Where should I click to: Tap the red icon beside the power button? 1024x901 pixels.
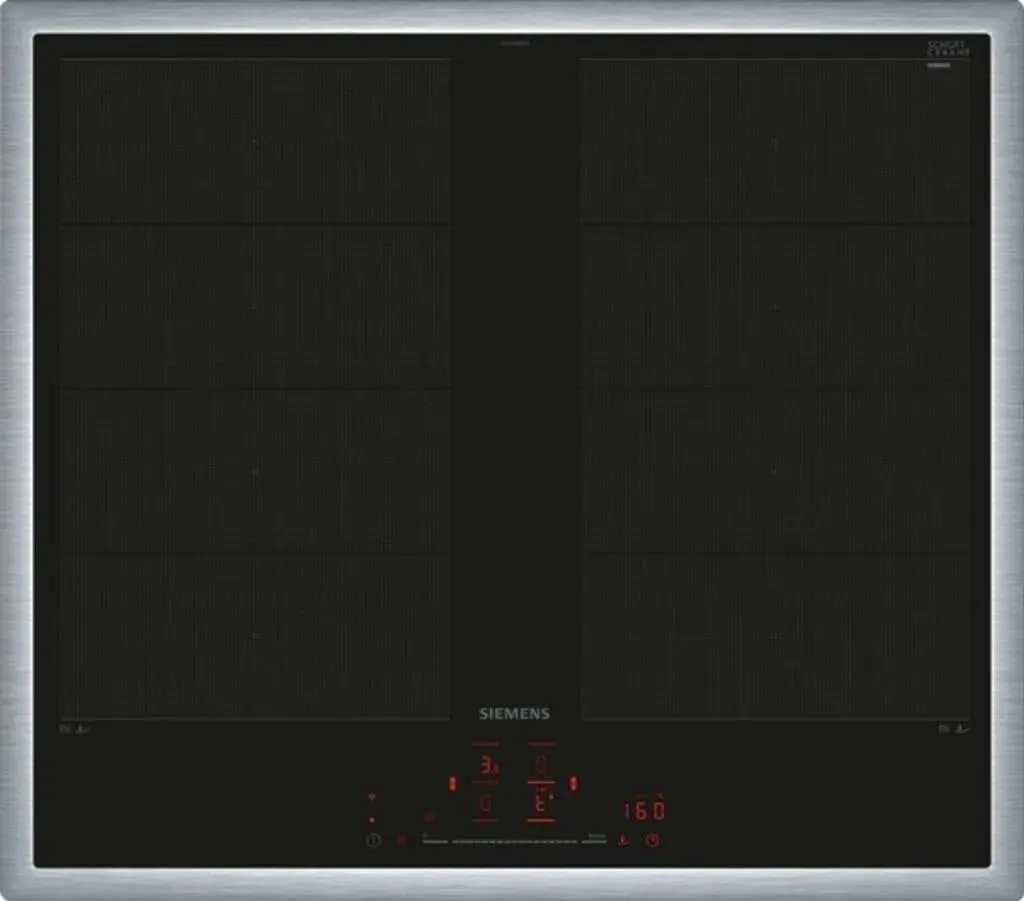(402, 840)
